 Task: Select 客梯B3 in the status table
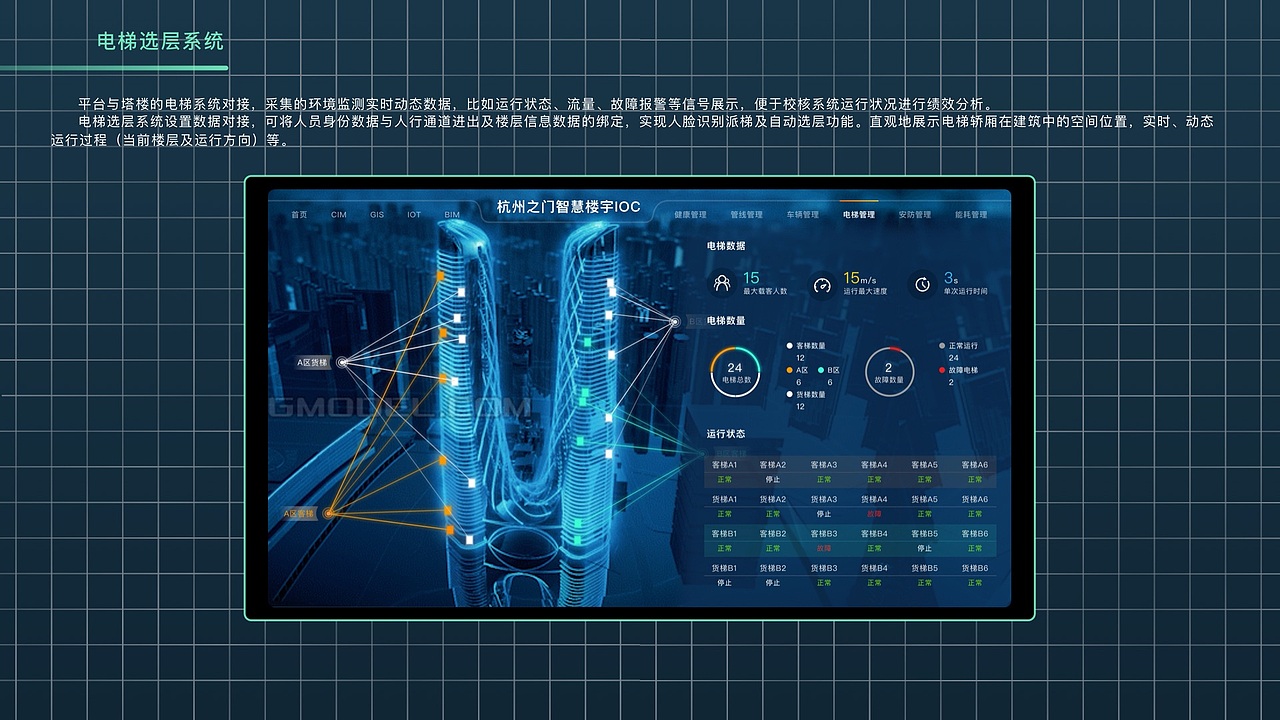coord(824,534)
